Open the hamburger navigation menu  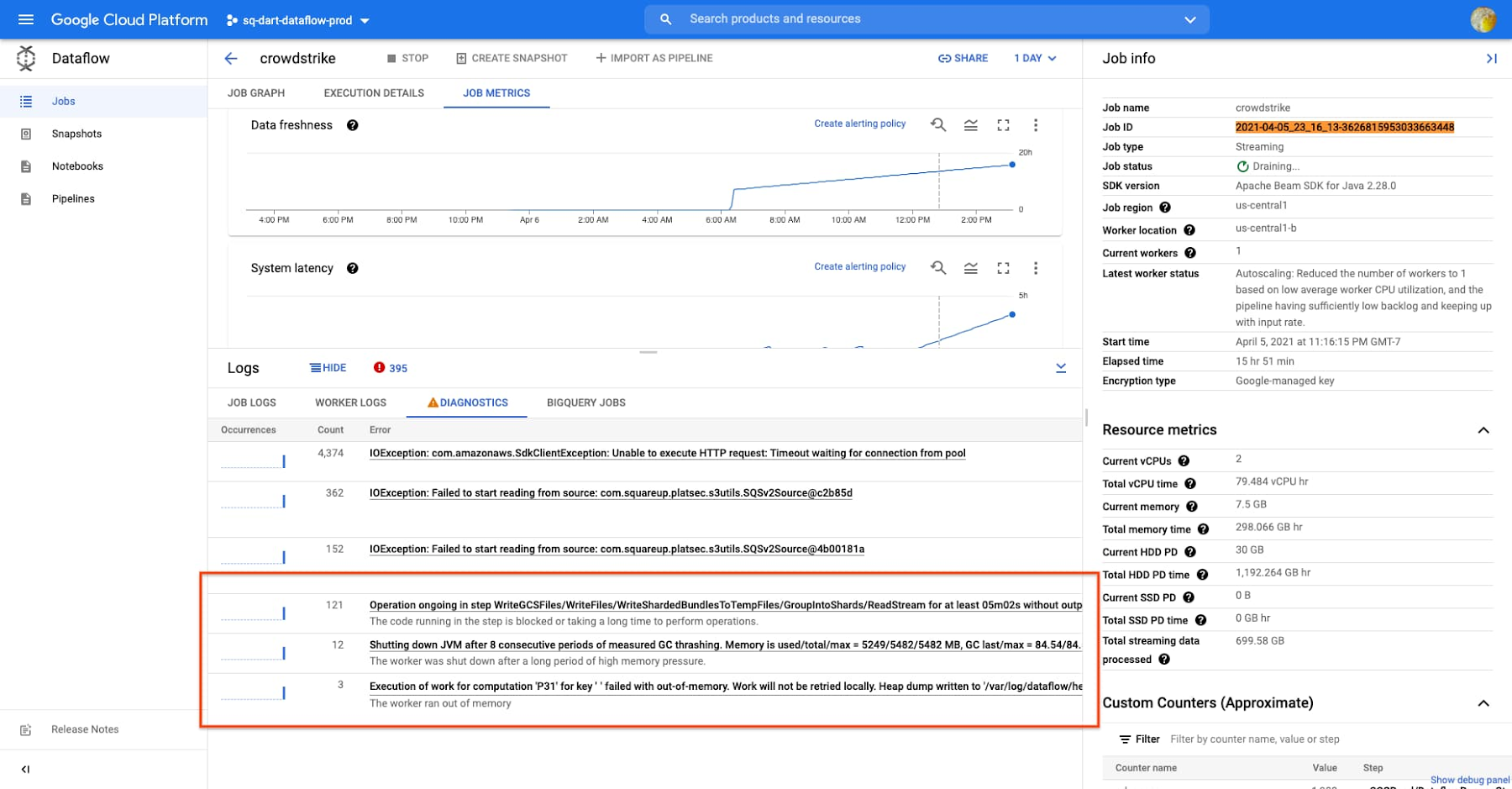[25, 19]
